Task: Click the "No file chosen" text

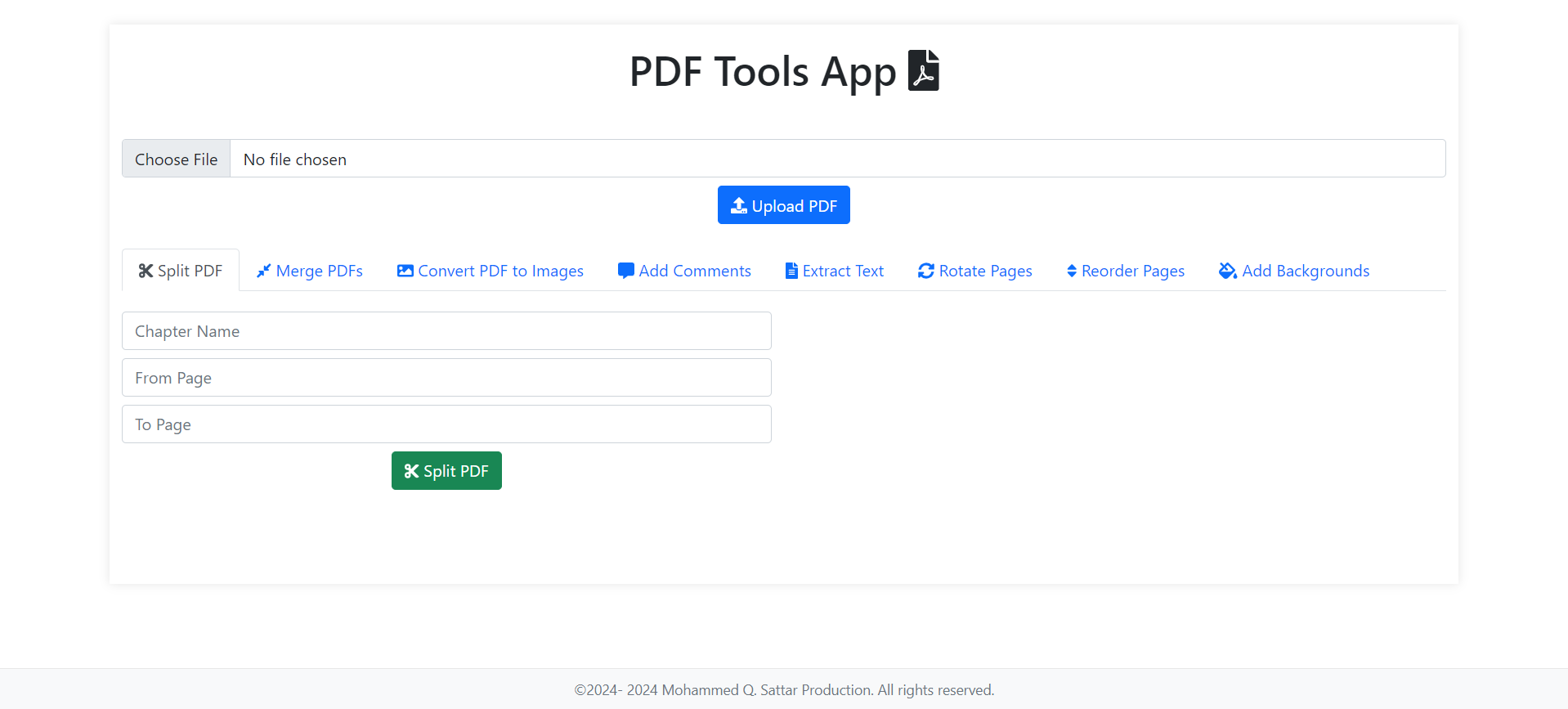Action: (x=295, y=159)
